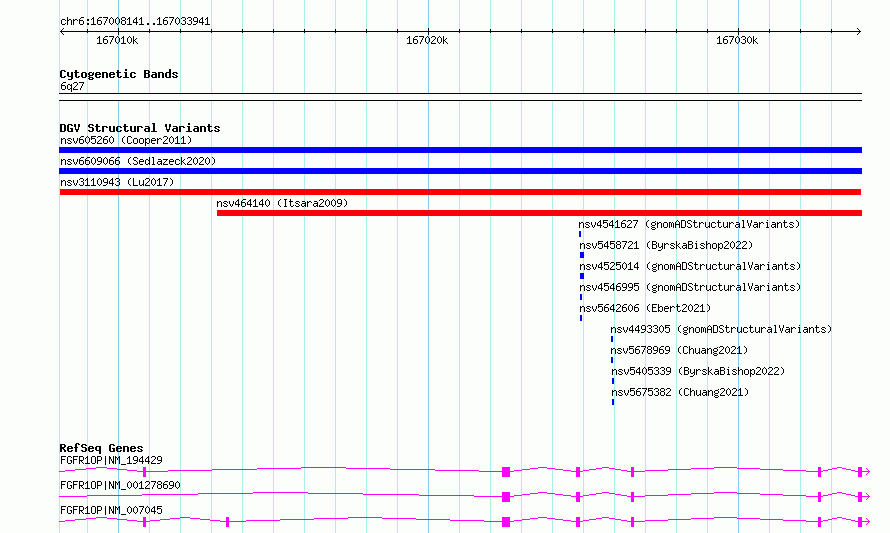The width and height of the screenshot is (890, 533).
Task: Open variant nsv5675382 (Chuang2021)
Action: (x=680, y=392)
